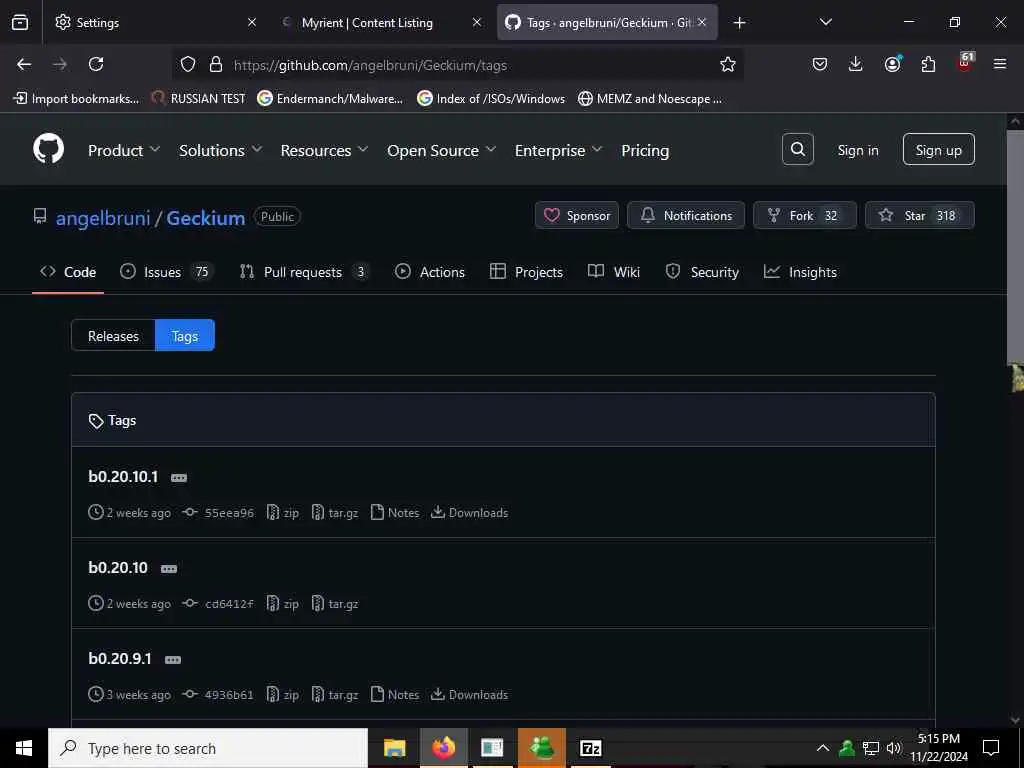This screenshot has width=1024, height=768.
Task: Download tar.gz for tag b0.20.10
Action: (335, 603)
